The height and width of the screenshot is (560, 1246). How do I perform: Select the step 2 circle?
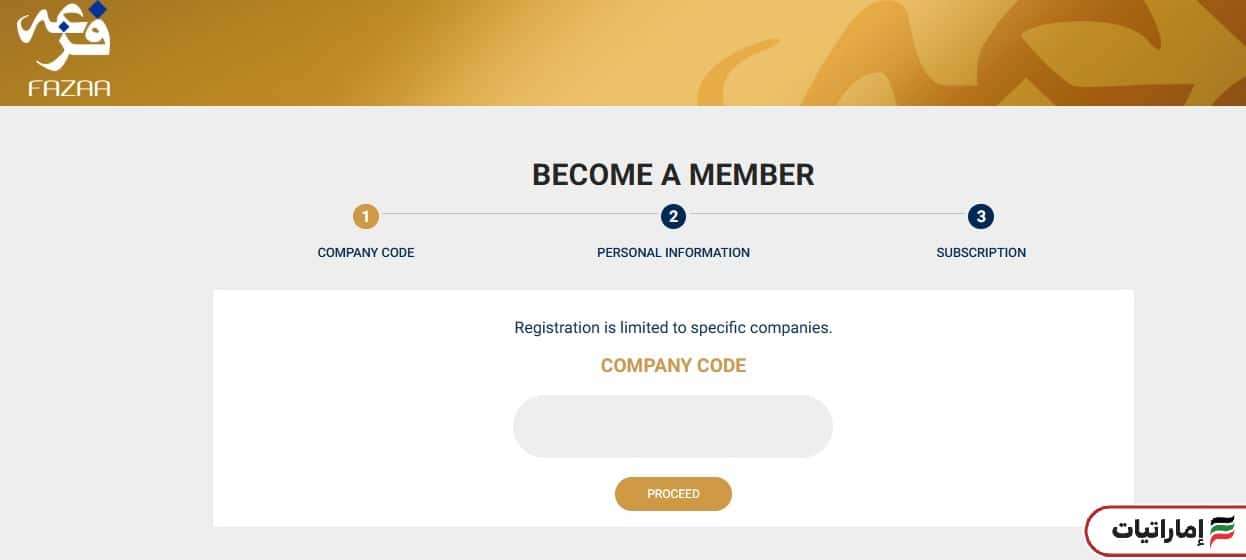[x=673, y=216]
